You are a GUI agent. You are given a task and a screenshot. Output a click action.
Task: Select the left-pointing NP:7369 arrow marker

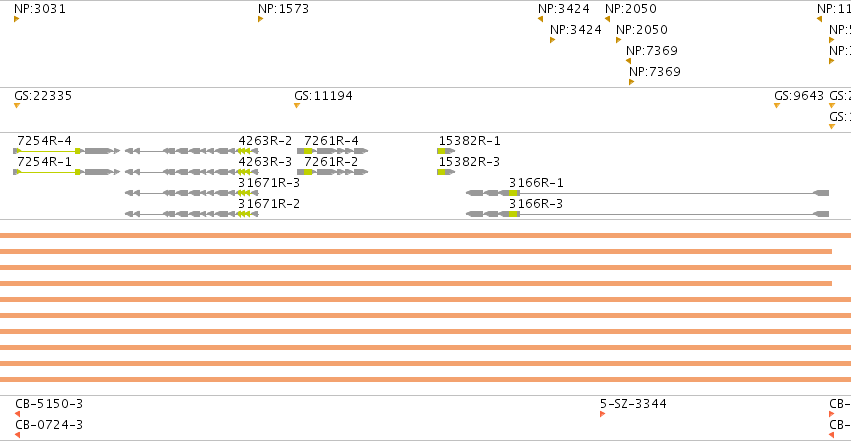pyautogui.click(x=628, y=61)
